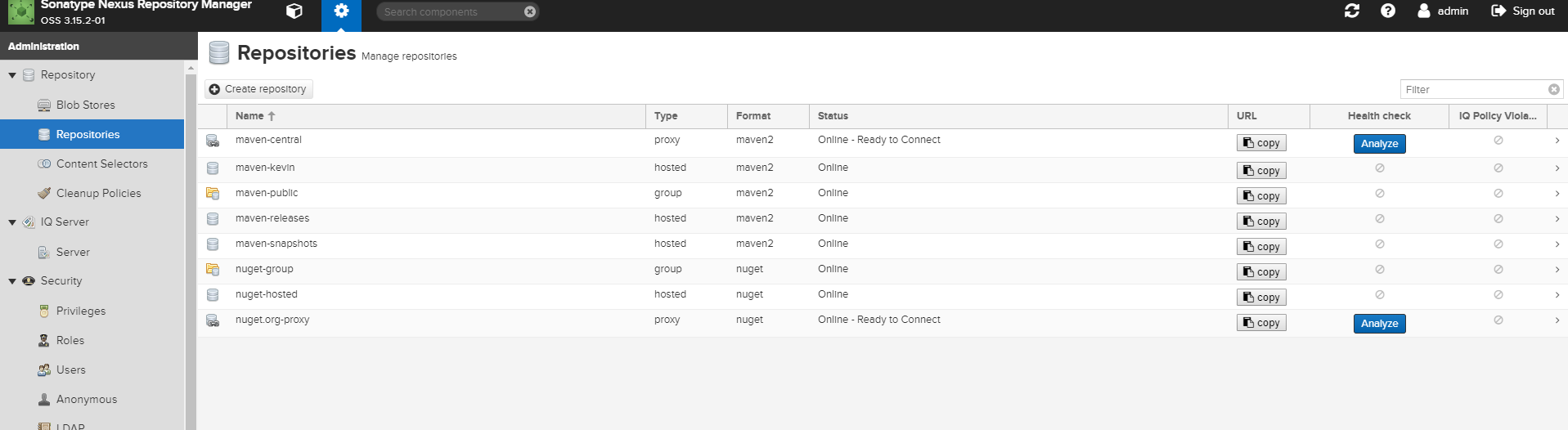Copy URL of maven-public
The width and height of the screenshot is (1568, 430).
point(1261,196)
